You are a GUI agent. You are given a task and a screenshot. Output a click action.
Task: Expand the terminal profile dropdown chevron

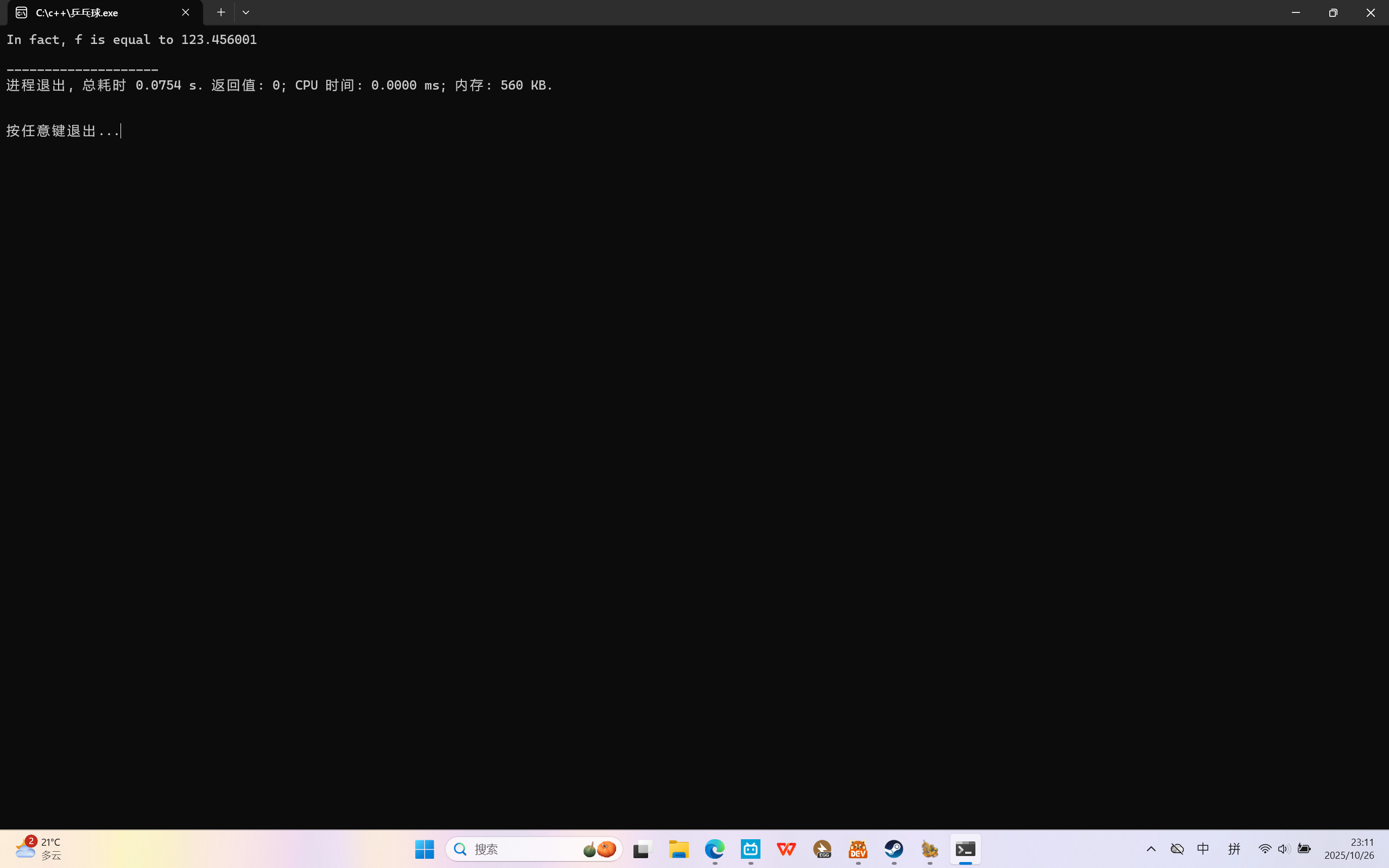(x=246, y=12)
